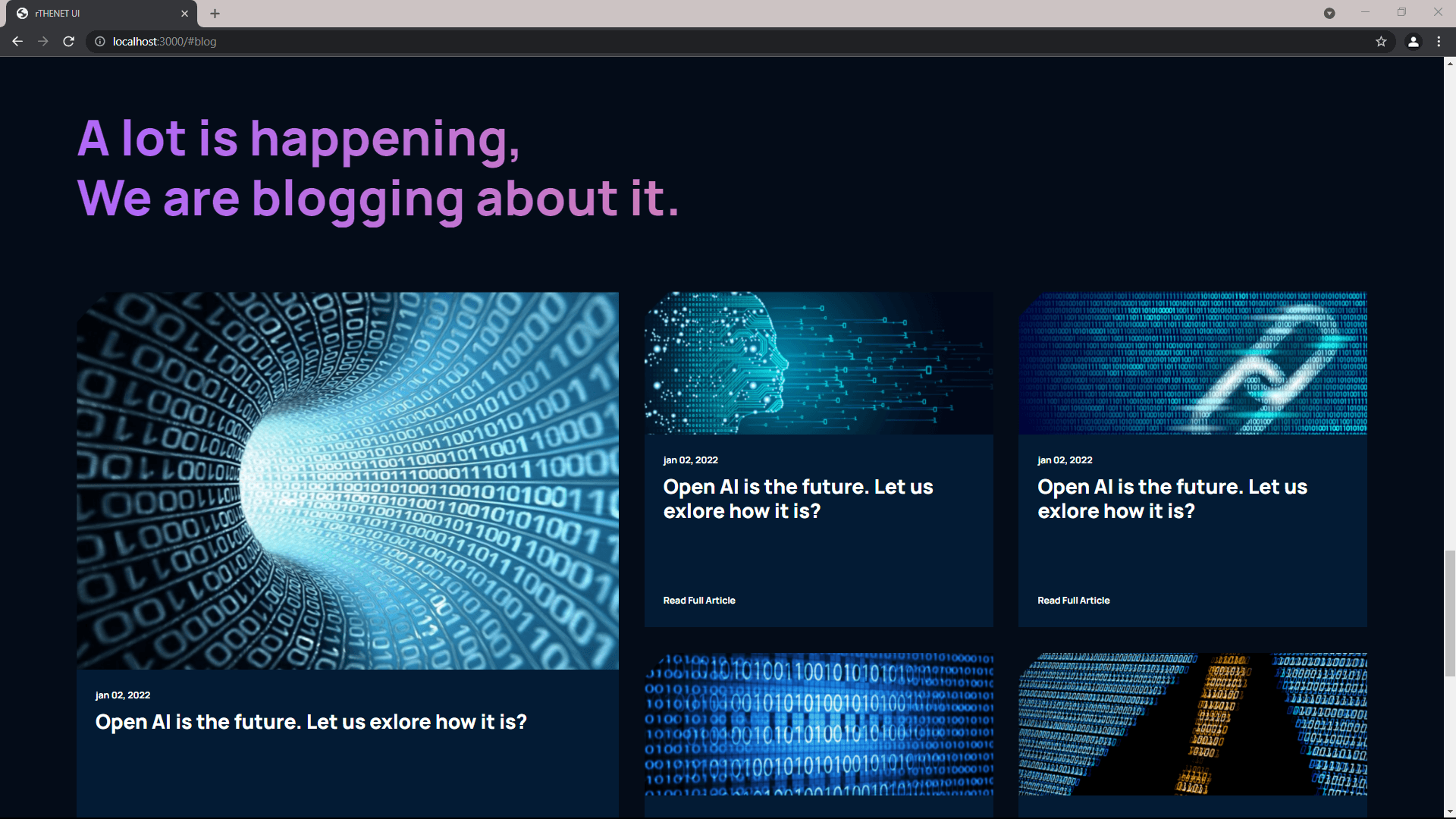Click the browser back arrow
The height and width of the screenshot is (819, 1456).
17,42
